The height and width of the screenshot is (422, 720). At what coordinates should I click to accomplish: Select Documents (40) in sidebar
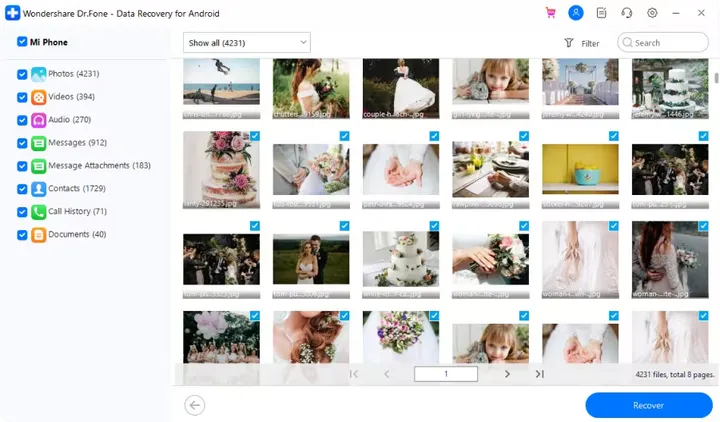click(x=77, y=235)
